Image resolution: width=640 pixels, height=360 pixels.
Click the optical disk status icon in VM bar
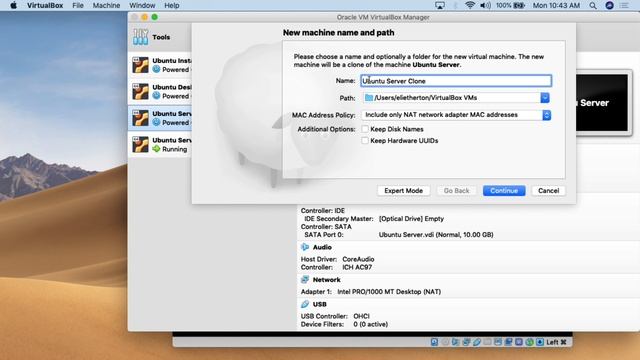tap(445, 342)
